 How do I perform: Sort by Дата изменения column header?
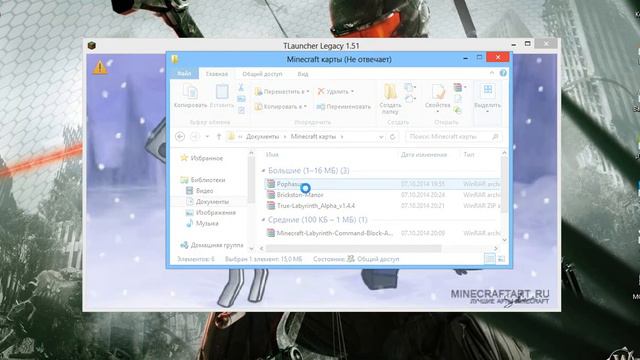coord(424,155)
